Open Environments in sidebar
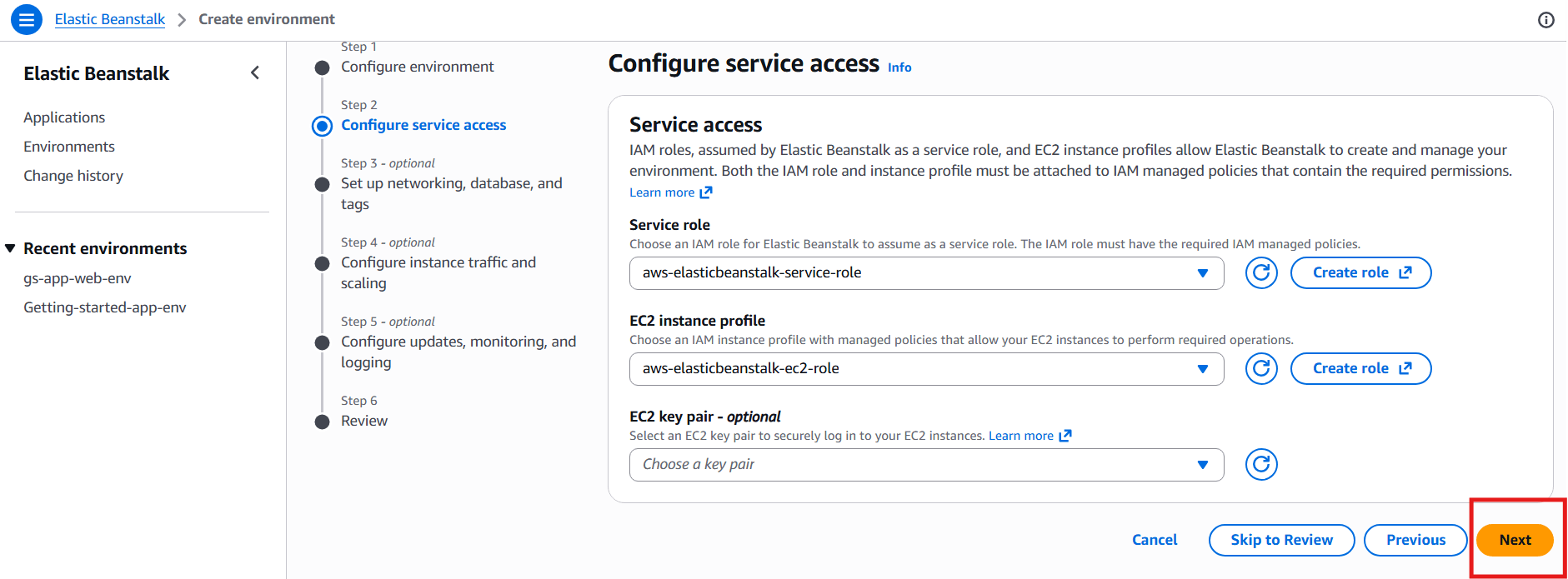Image resolution: width=1568 pixels, height=579 pixels. [x=69, y=147]
